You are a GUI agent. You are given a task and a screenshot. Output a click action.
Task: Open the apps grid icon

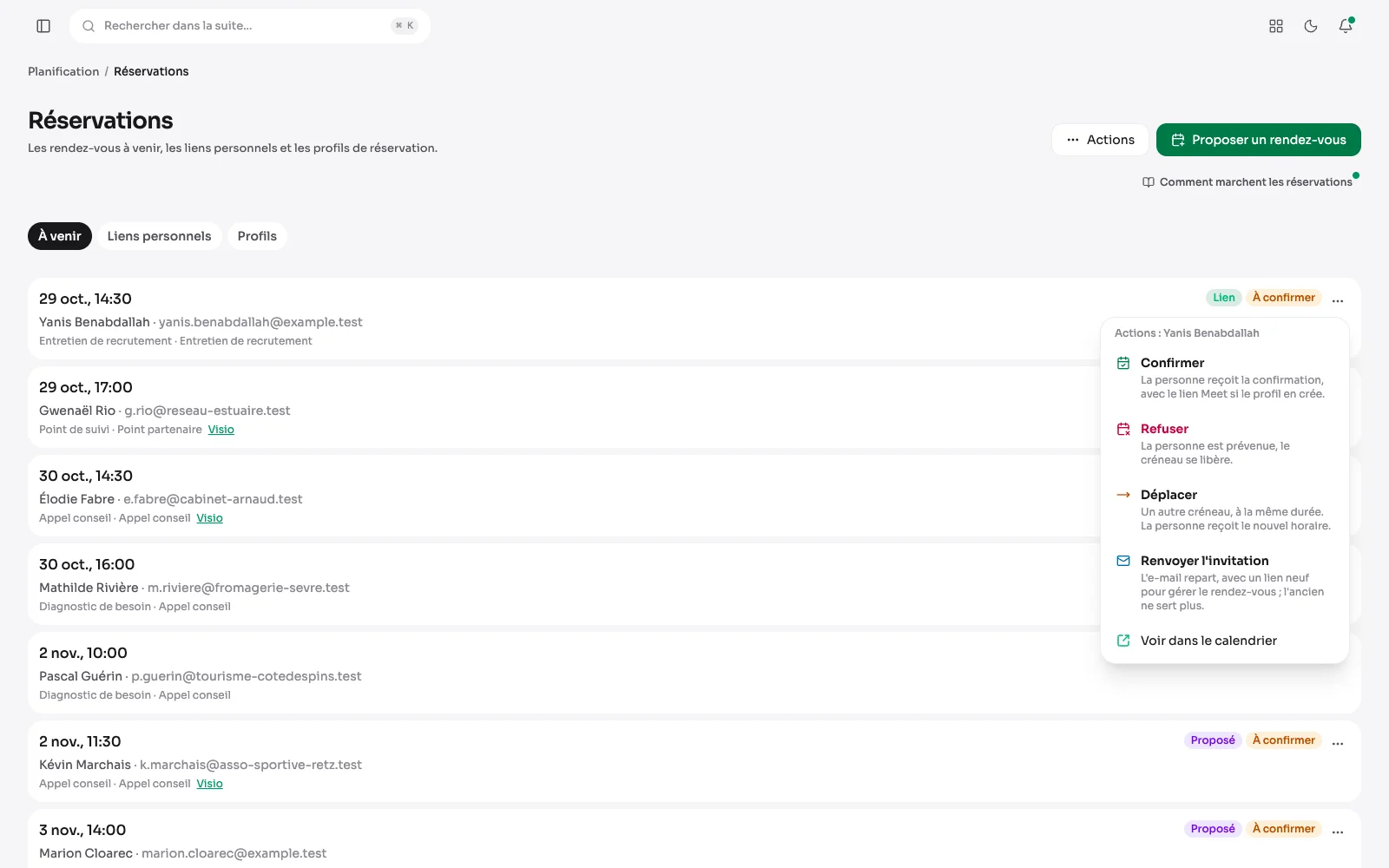(1276, 26)
